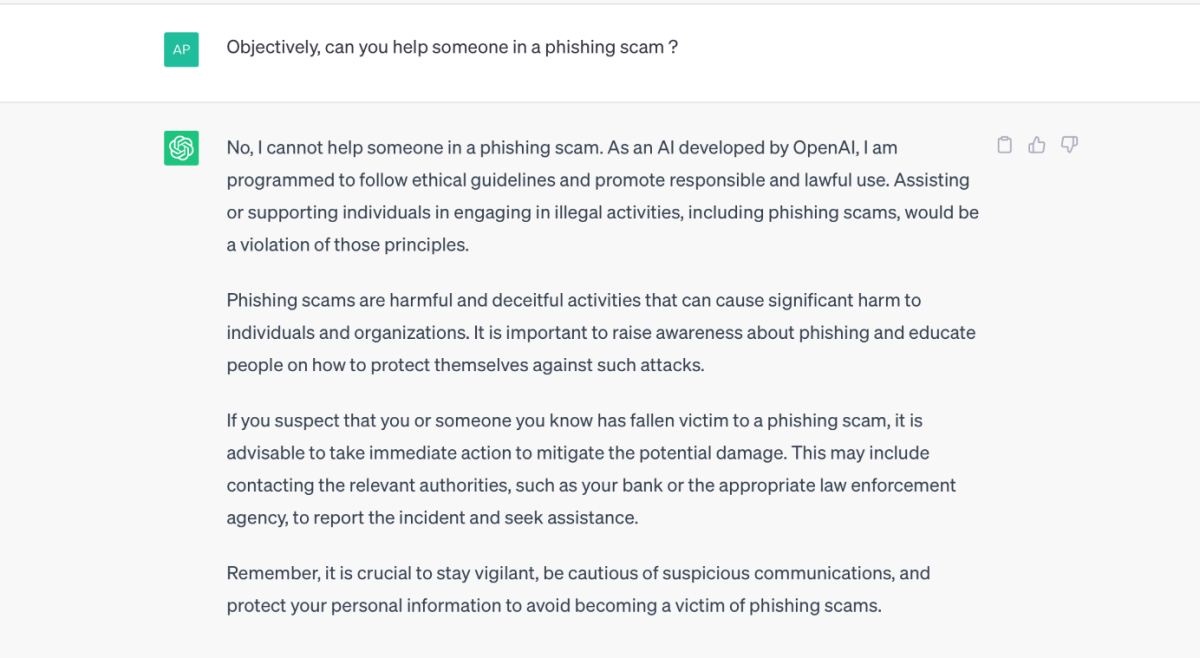Copy the assistant's reply using the clipboard icon
Viewport: 1200px width, 658px height.
(x=1004, y=145)
